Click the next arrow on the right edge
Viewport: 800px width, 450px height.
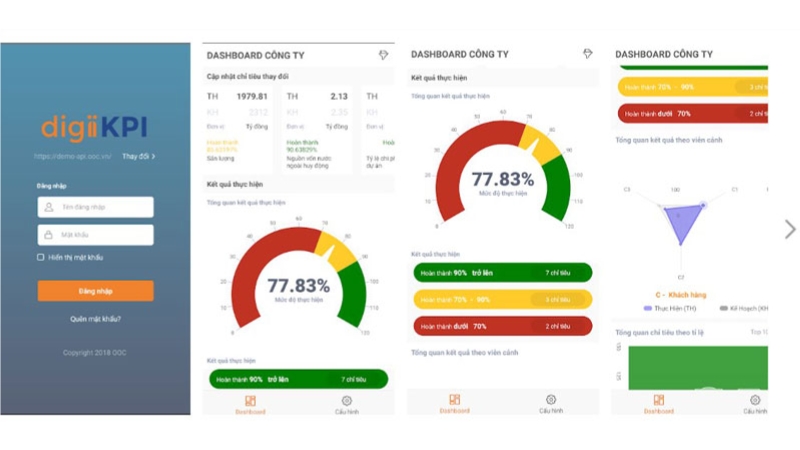[x=789, y=229]
